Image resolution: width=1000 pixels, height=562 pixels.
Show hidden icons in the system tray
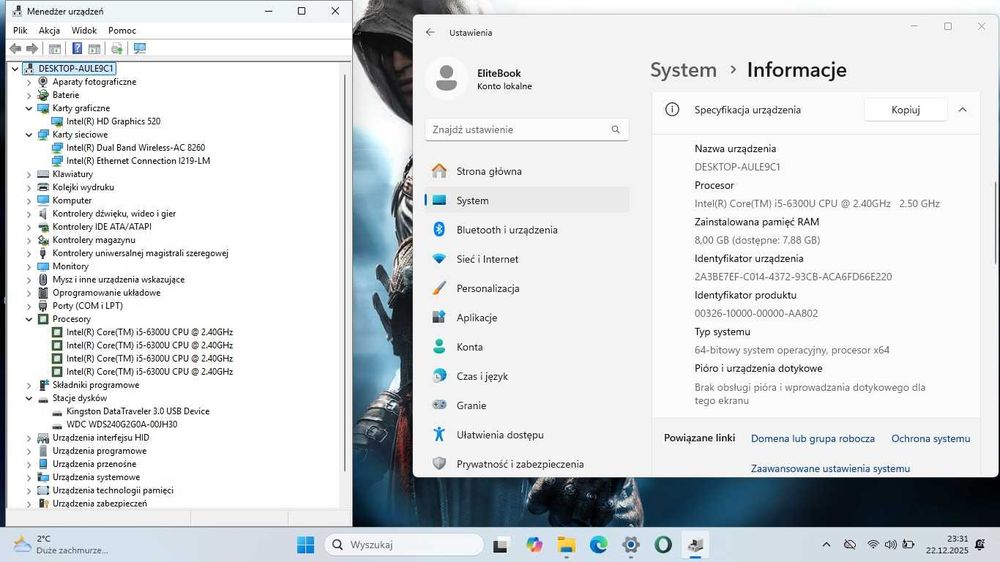826,545
